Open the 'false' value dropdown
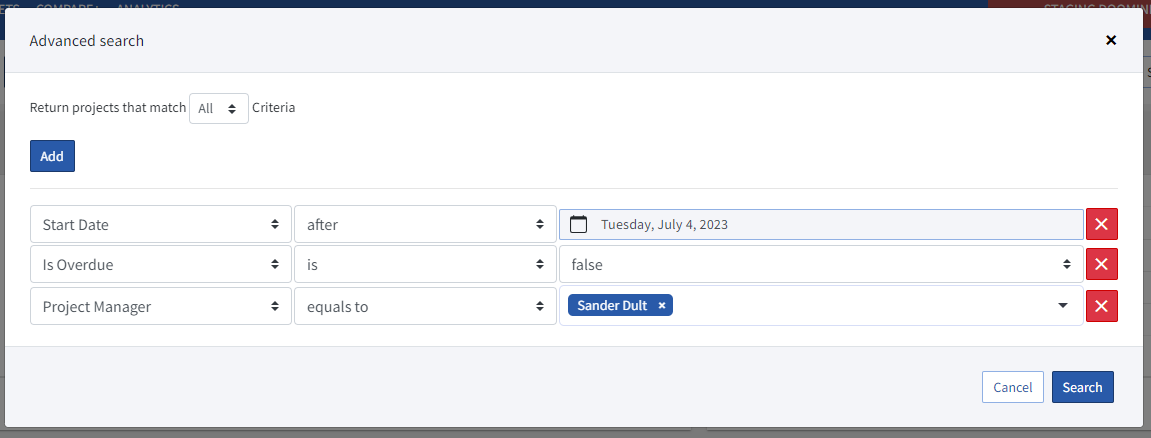This screenshot has height=438, width=1151. (x=820, y=265)
